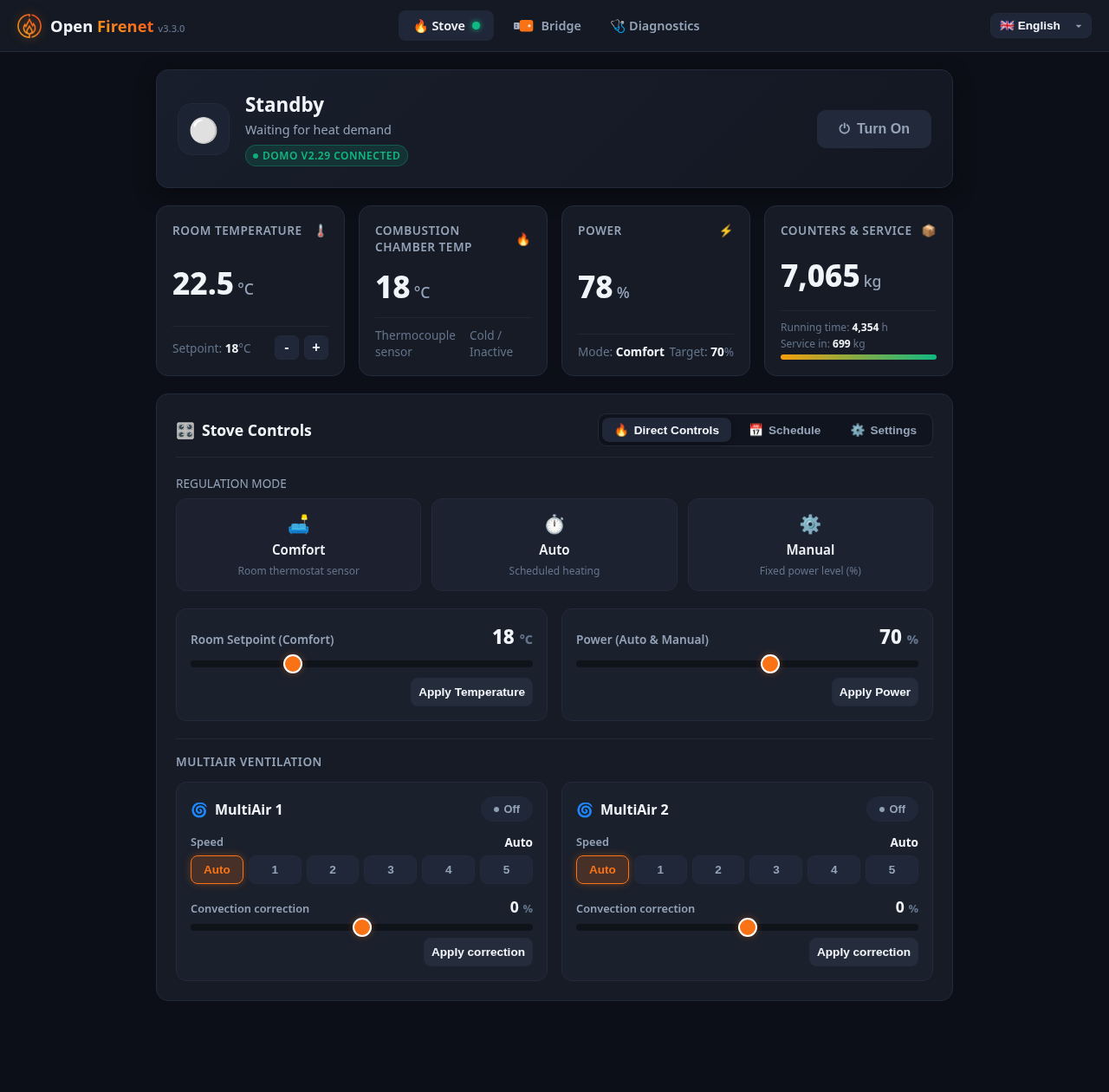Click the thermometer icon on Room Temperature card

pyautogui.click(x=321, y=231)
